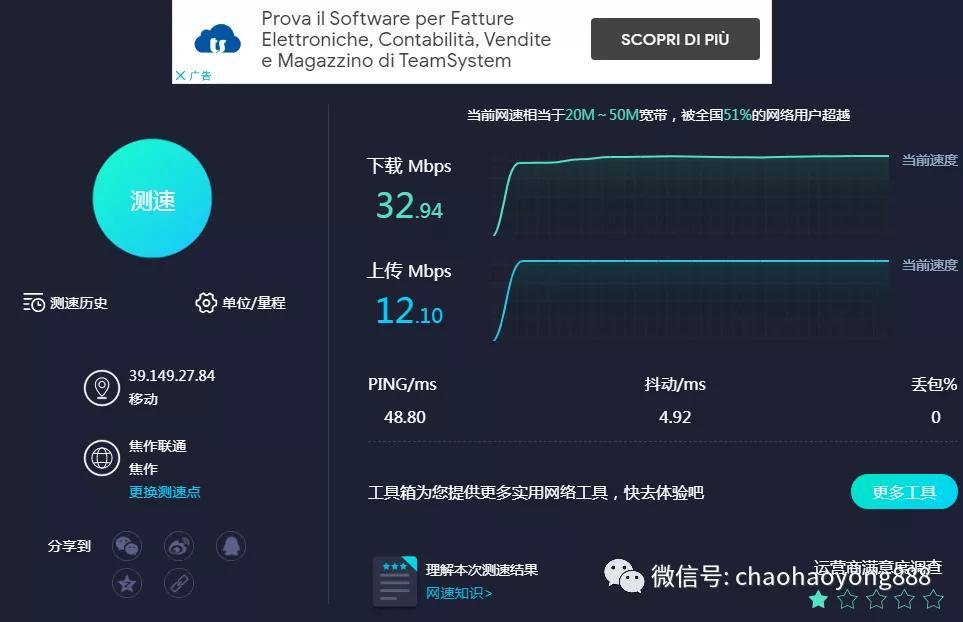Open the 更多工具 tools button
The width and height of the screenshot is (963, 622).
[903, 491]
